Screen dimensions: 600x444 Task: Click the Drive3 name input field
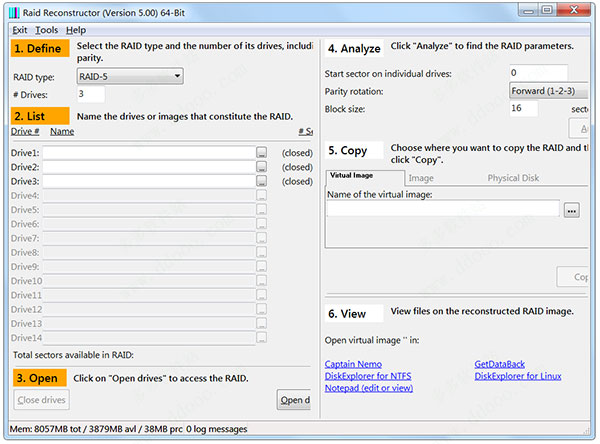tap(149, 181)
